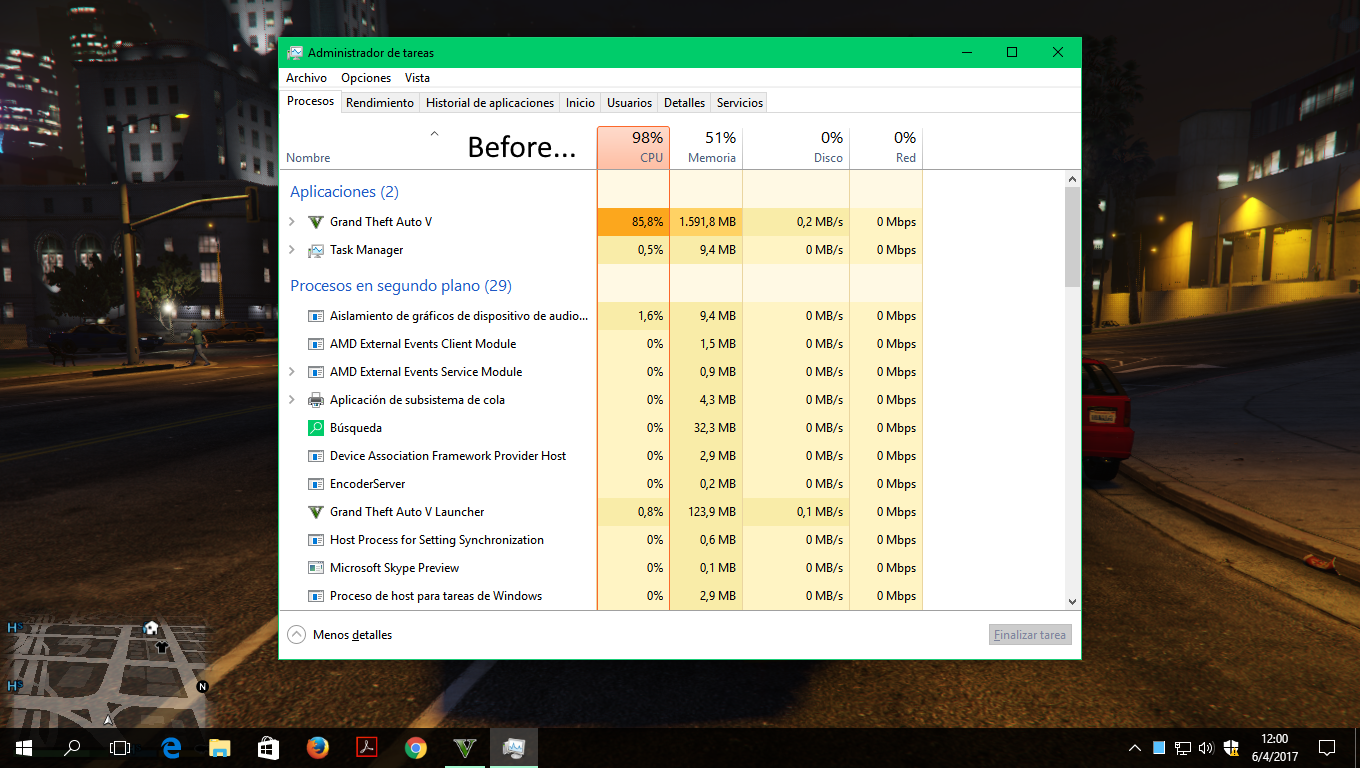This screenshot has width=1360, height=768.
Task: Click the Grand Theft Auto V Launcher icon
Action: point(316,512)
